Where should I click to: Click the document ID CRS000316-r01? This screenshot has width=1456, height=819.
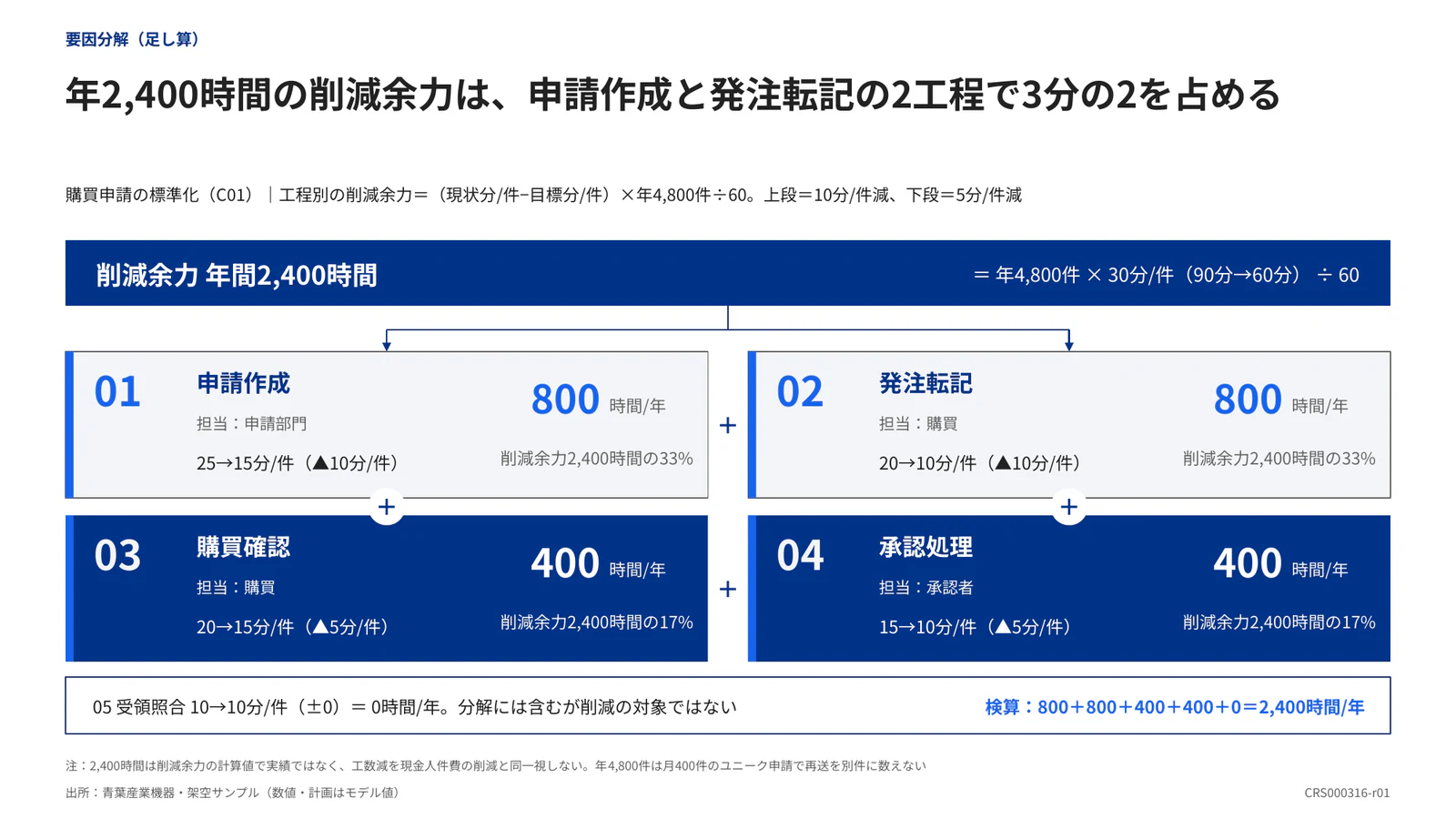pos(1347,793)
